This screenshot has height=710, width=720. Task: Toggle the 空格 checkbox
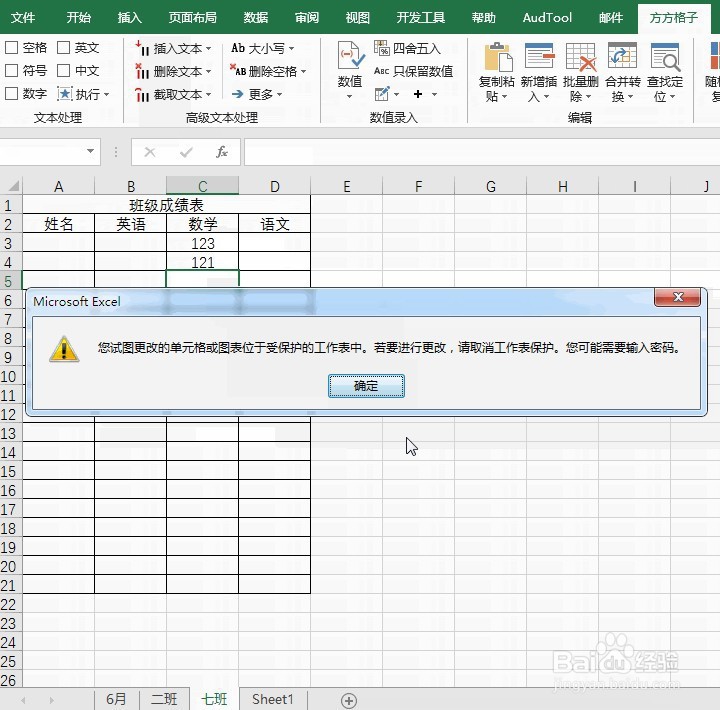point(11,47)
